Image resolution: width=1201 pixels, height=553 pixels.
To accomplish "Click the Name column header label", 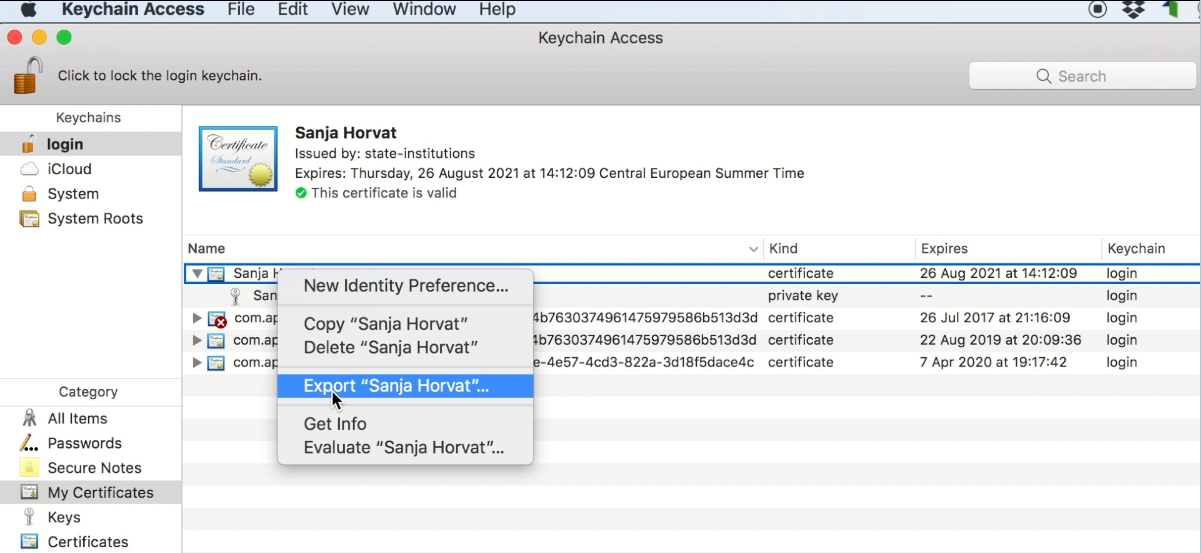I will pyautogui.click(x=206, y=248).
